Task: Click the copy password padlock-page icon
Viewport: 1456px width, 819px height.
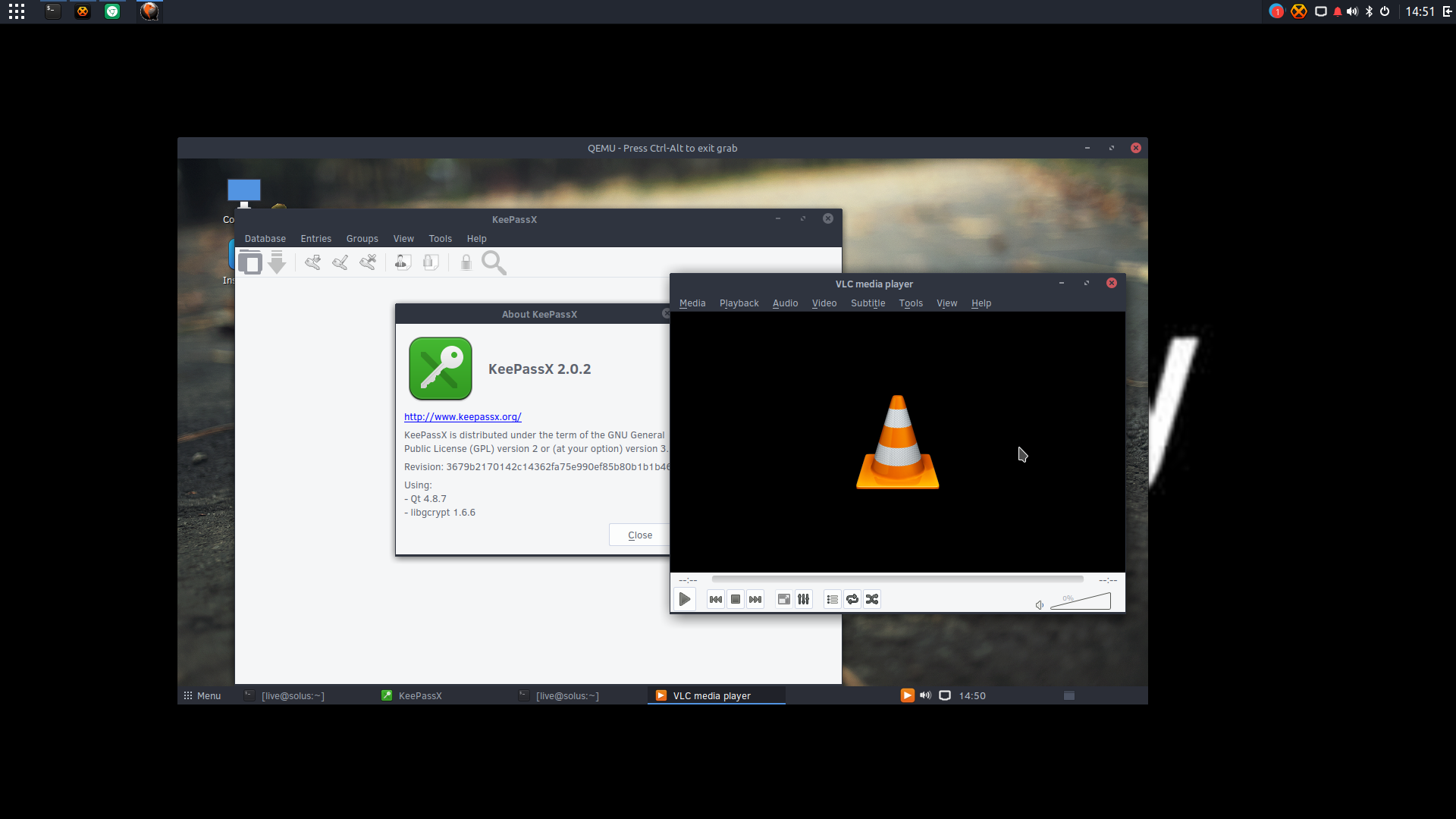Action: point(431,262)
